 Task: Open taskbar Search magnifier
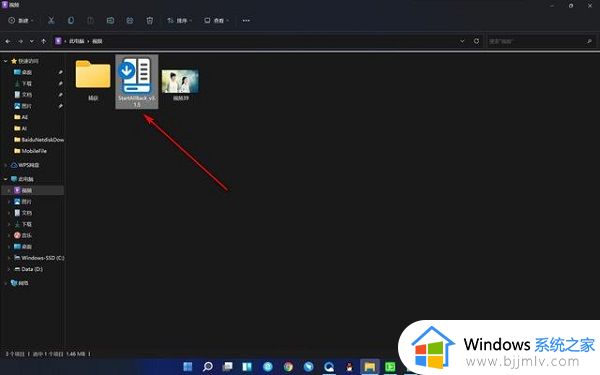[208, 367]
